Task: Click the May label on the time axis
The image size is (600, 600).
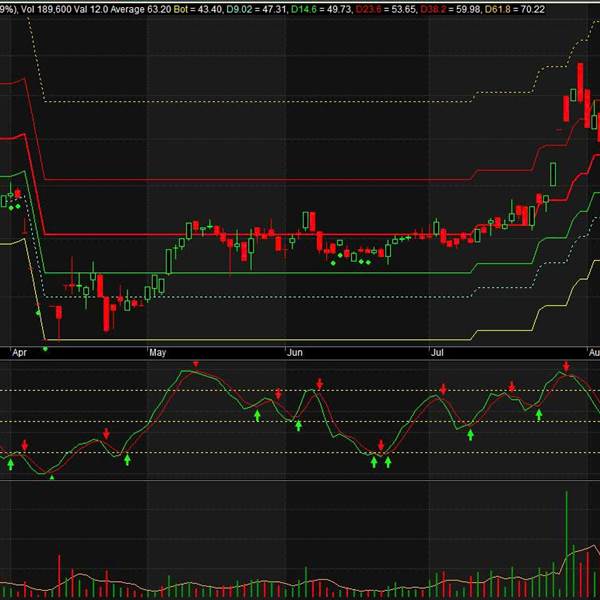Action: tap(157, 352)
